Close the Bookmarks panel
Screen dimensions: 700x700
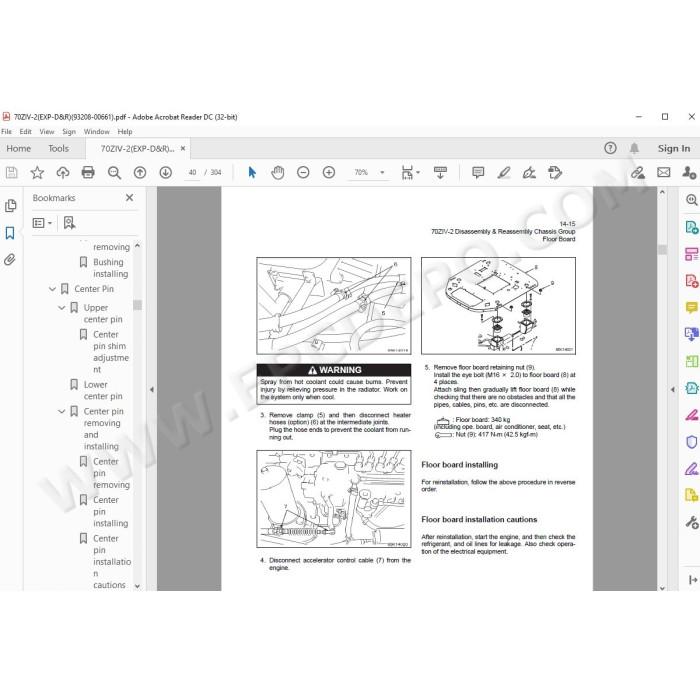[x=129, y=198]
